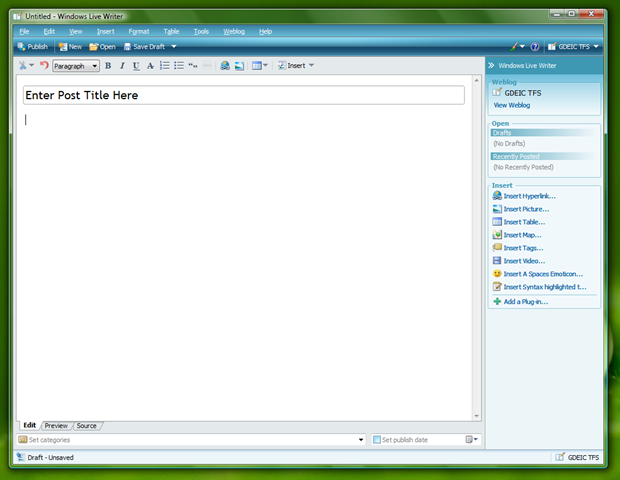This screenshot has height=480, width=620.
Task: Click the Publish button
Action: coord(32,47)
